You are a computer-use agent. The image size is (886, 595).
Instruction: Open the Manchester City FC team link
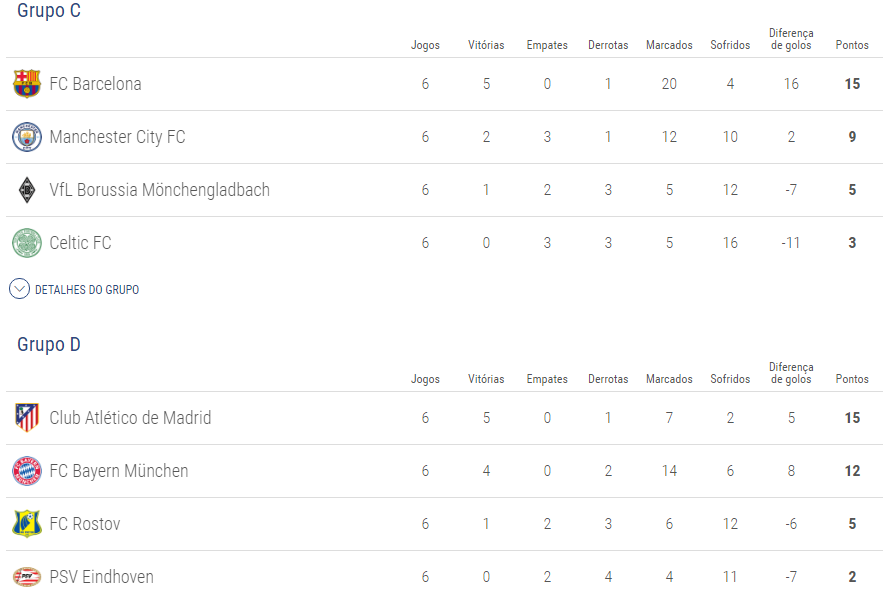pyautogui.click(x=117, y=137)
